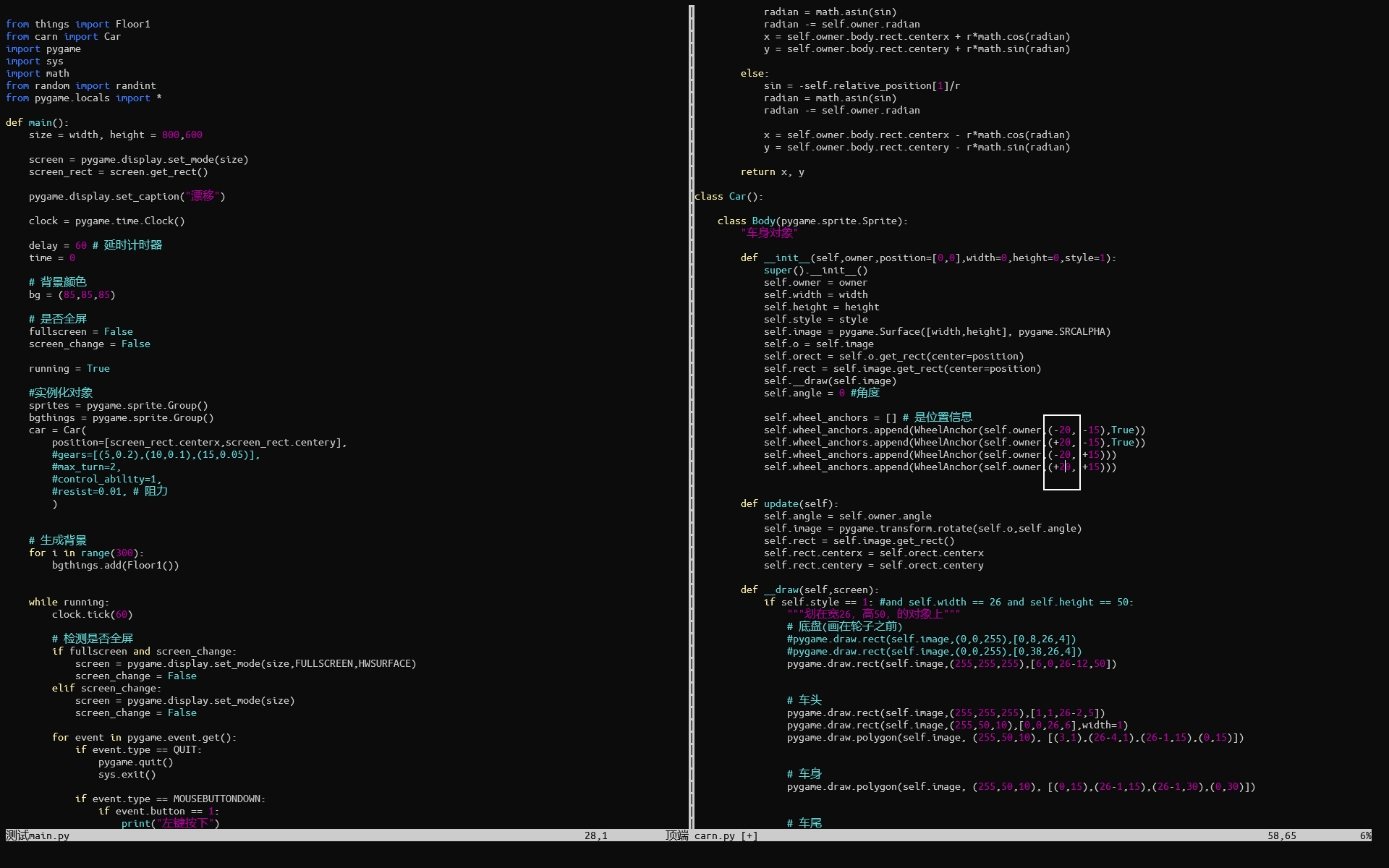Screen dimensions: 1389x868
Task: Click the line with 'FULLSCREEN,HWSURFACE'
Action: coord(246,663)
